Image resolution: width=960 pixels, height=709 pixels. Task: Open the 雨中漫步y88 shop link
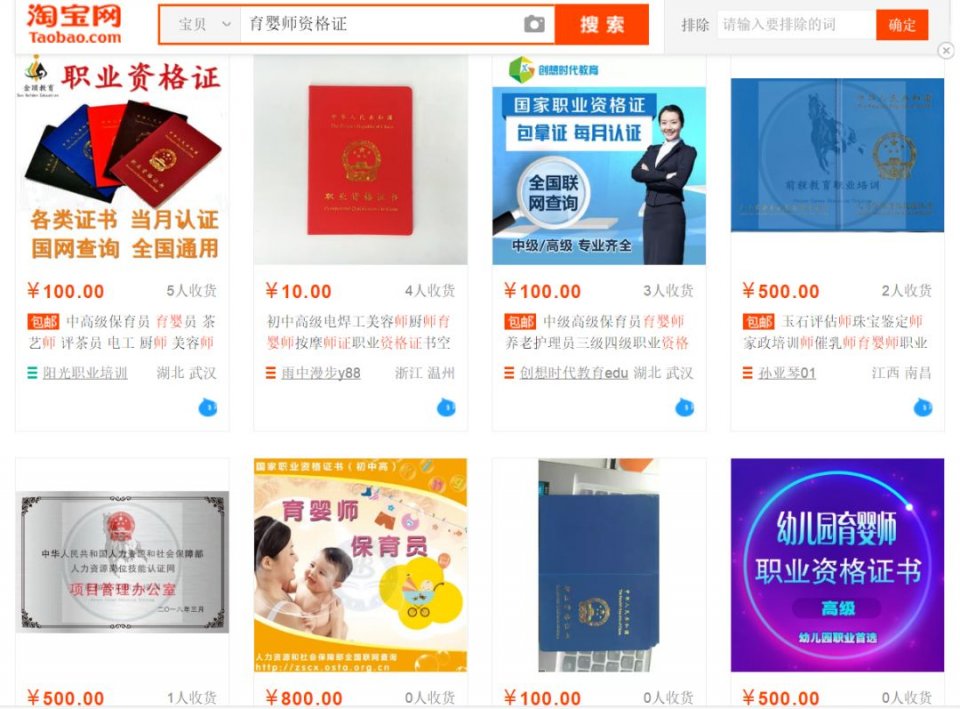coord(321,373)
